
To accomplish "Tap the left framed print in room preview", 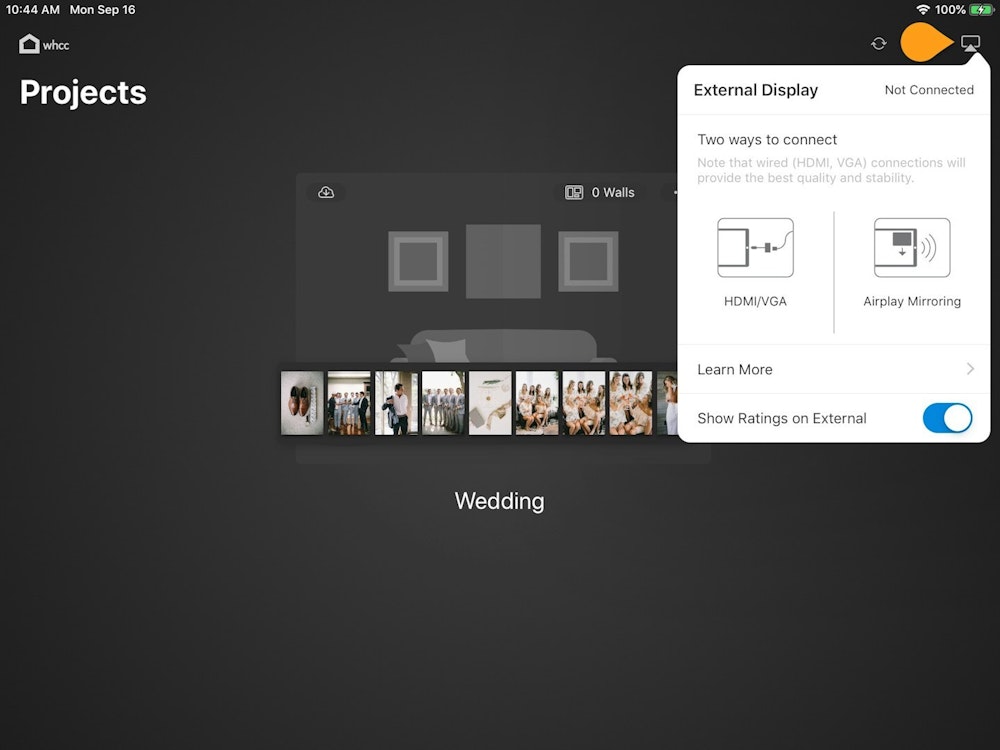I will [418, 261].
